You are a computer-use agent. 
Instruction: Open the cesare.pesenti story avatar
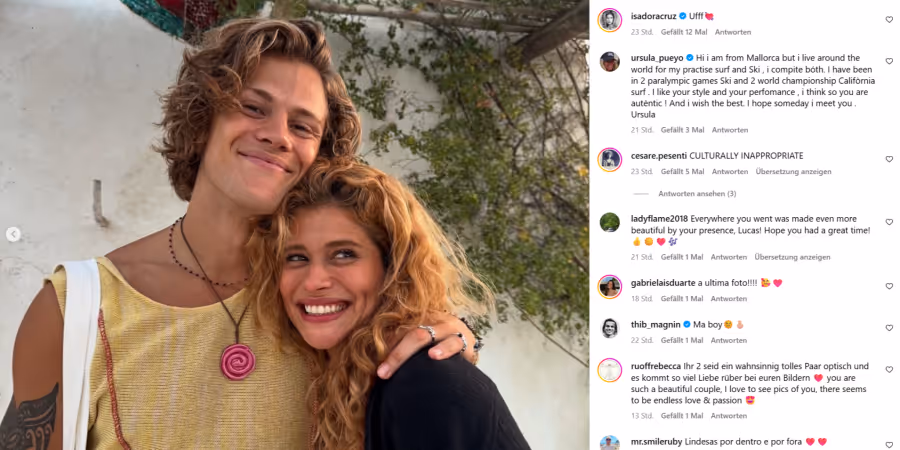point(610,160)
